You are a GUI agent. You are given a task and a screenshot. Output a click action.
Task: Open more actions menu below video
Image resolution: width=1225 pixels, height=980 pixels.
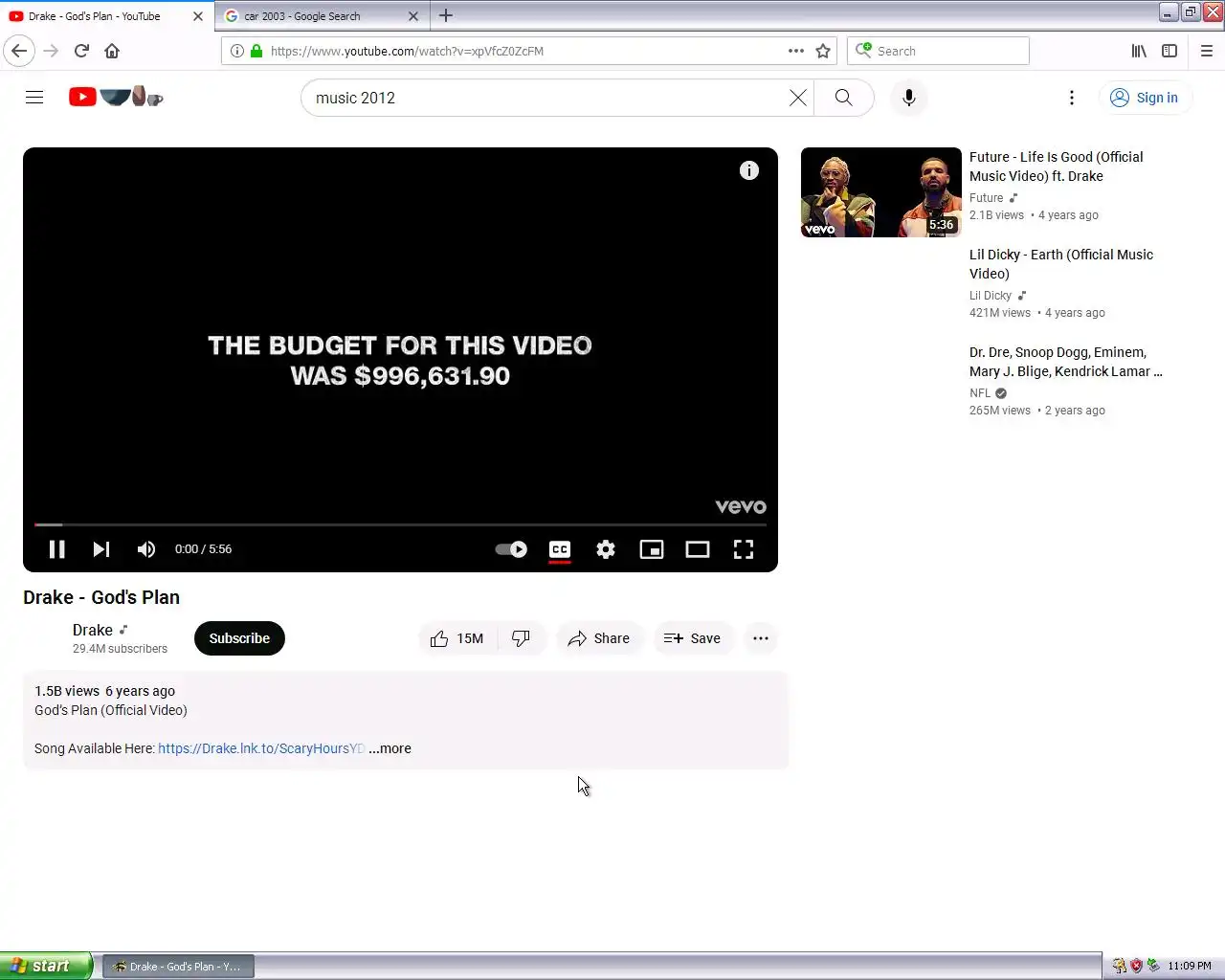[761, 638]
